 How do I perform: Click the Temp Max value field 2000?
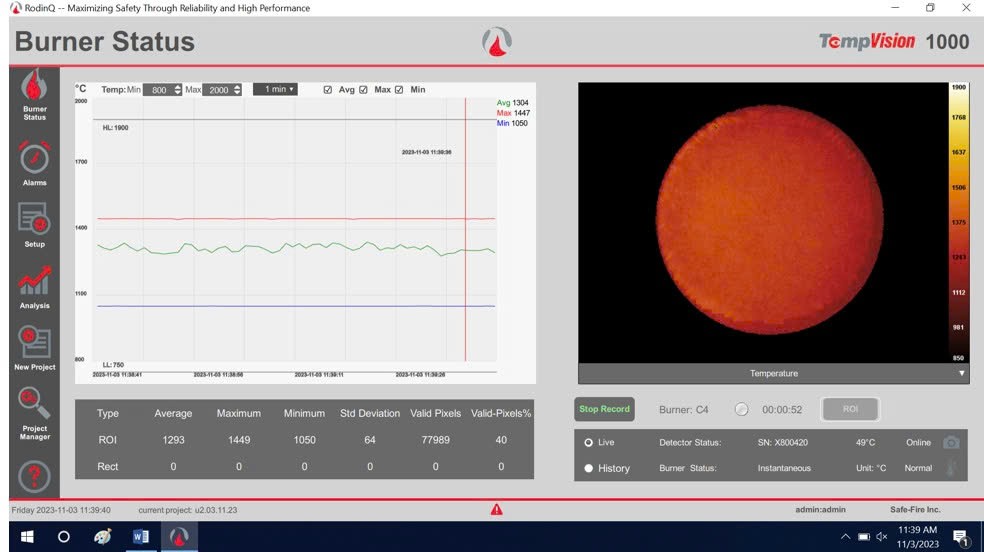[x=218, y=90]
